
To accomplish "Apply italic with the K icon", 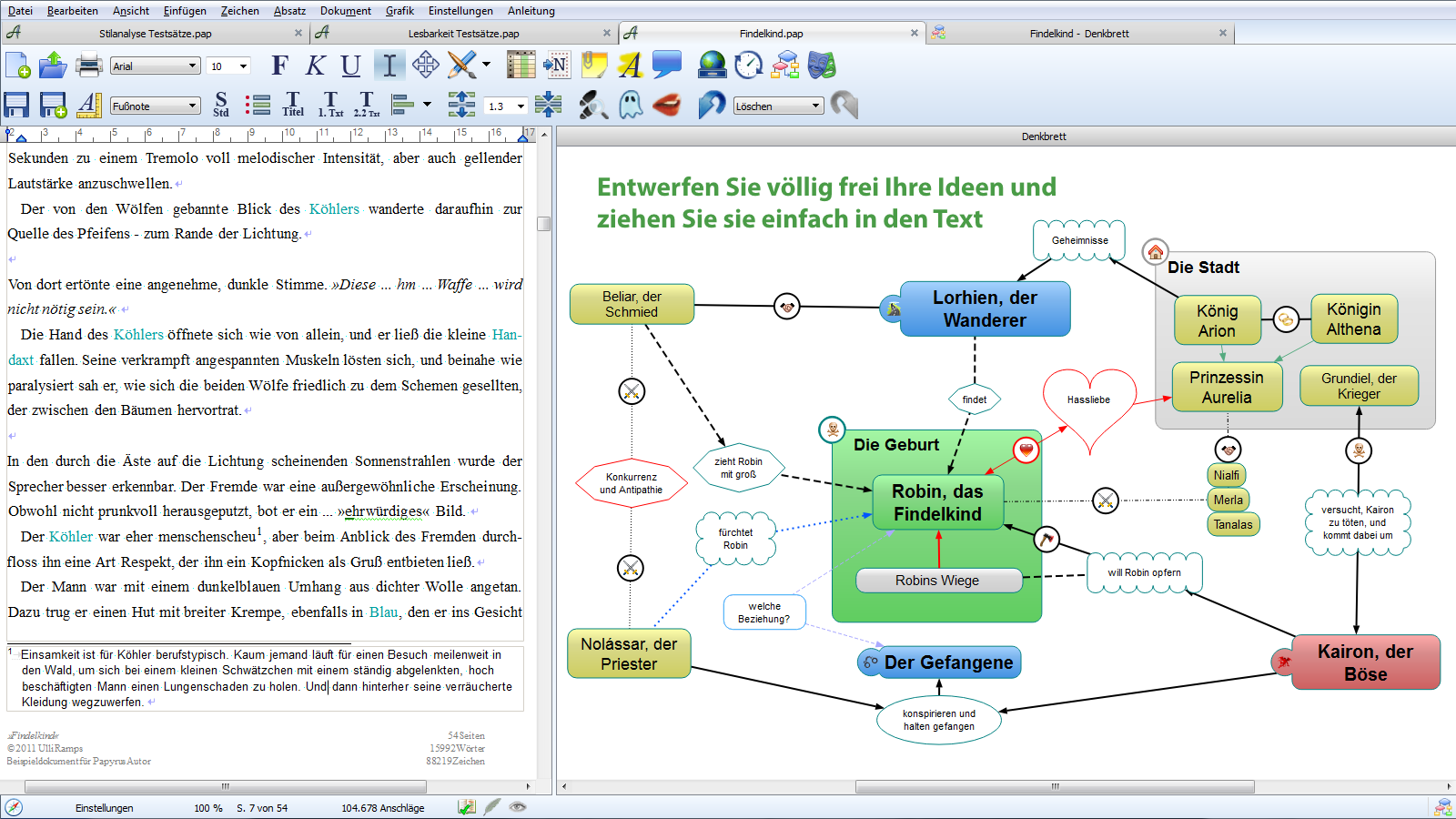I will 315,66.
